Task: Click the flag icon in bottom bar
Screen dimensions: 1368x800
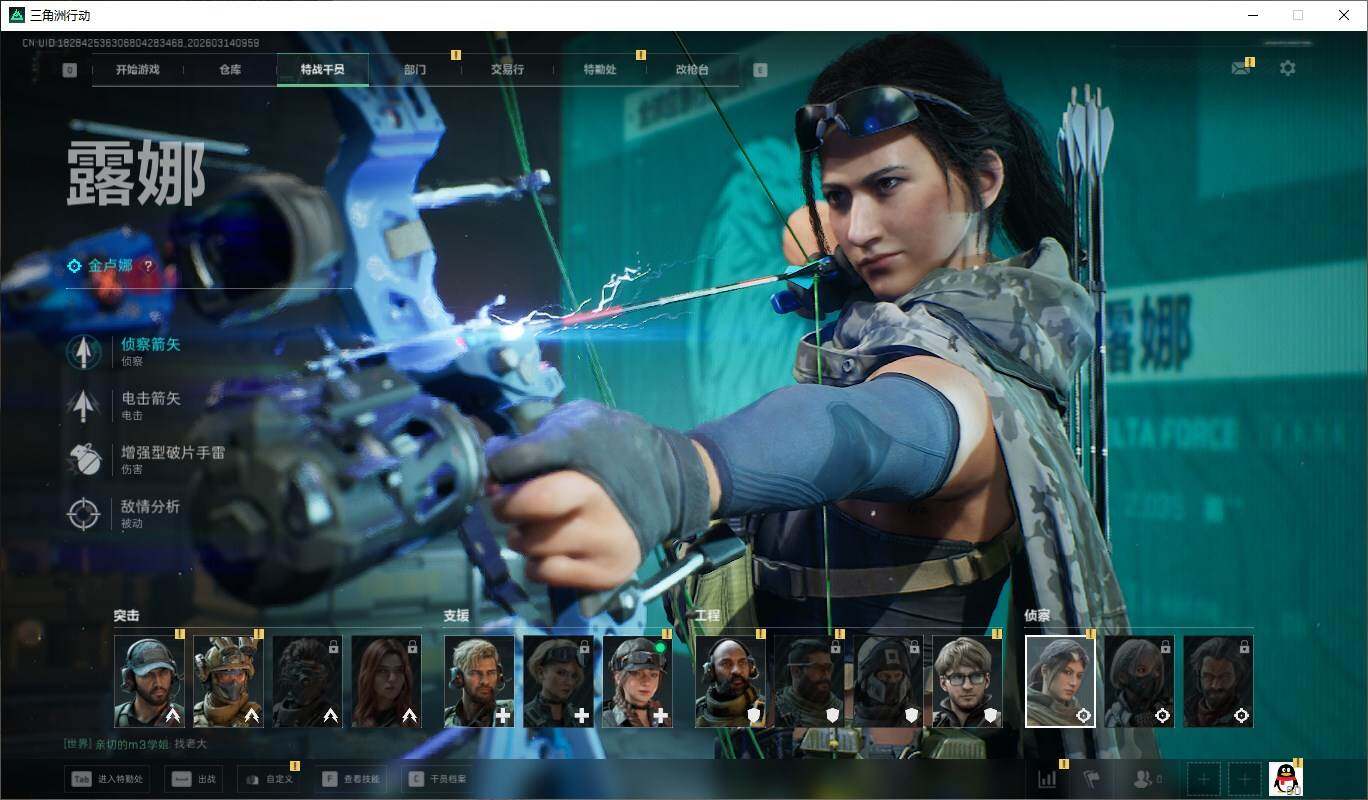Action: 1091,779
